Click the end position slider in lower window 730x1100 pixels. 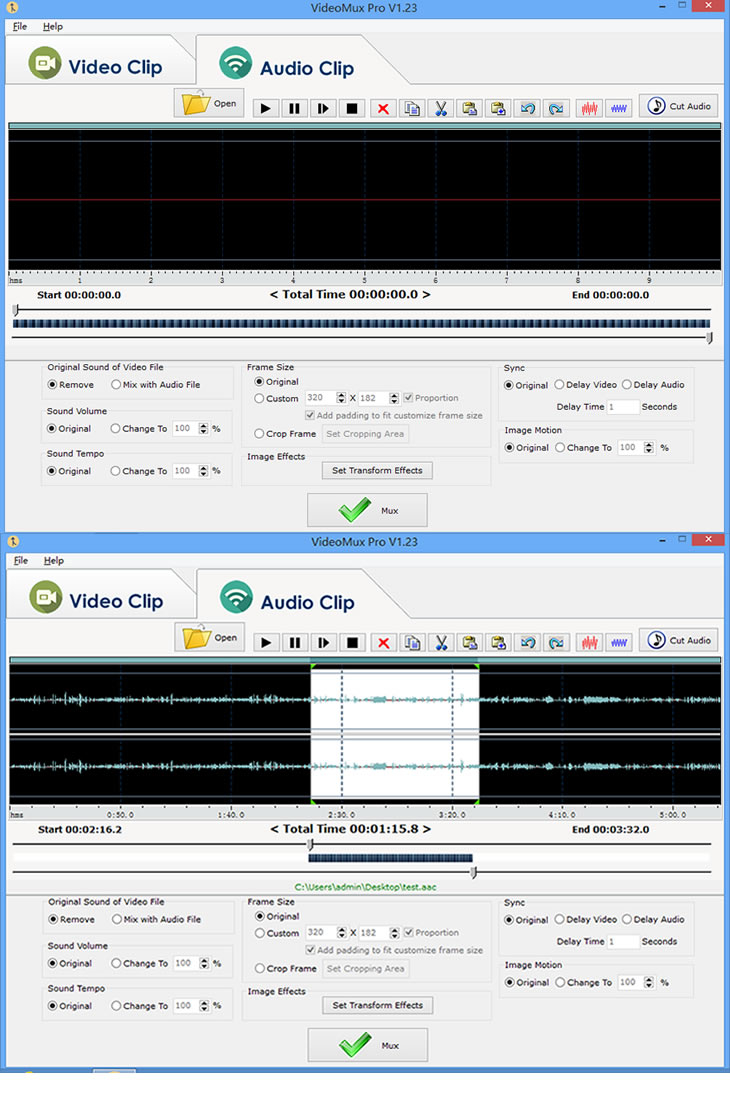pos(474,872)
